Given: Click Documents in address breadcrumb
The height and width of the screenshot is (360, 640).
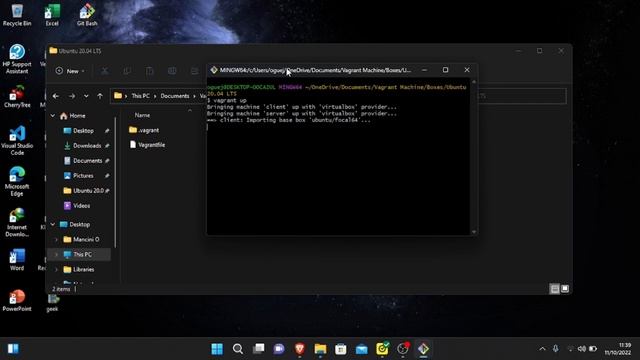Looking at the screenshot, I should [175, 96].
